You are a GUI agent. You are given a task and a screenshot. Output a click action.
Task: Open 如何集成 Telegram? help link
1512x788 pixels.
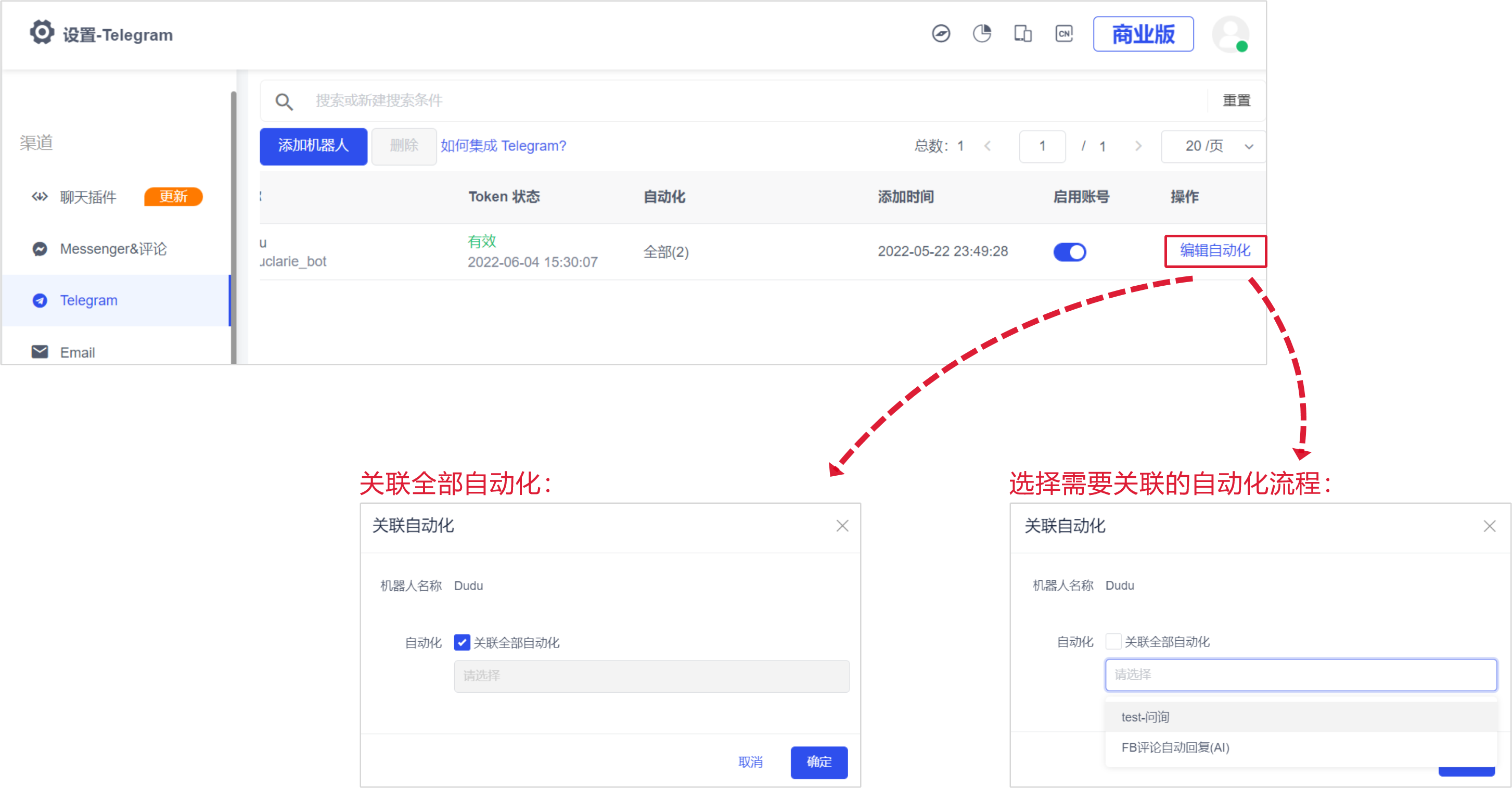(x=503, y=146)
